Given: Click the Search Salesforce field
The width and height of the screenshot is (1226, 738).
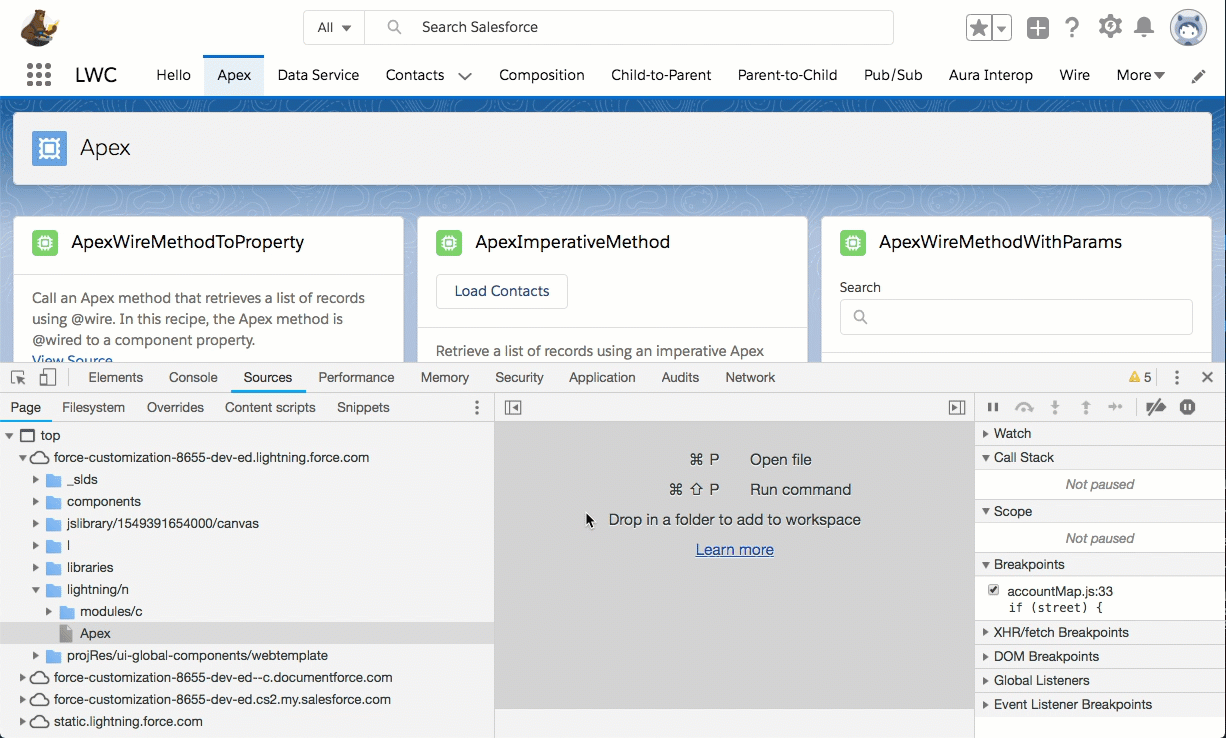Looking at the screenshot, I should (629, 28).
